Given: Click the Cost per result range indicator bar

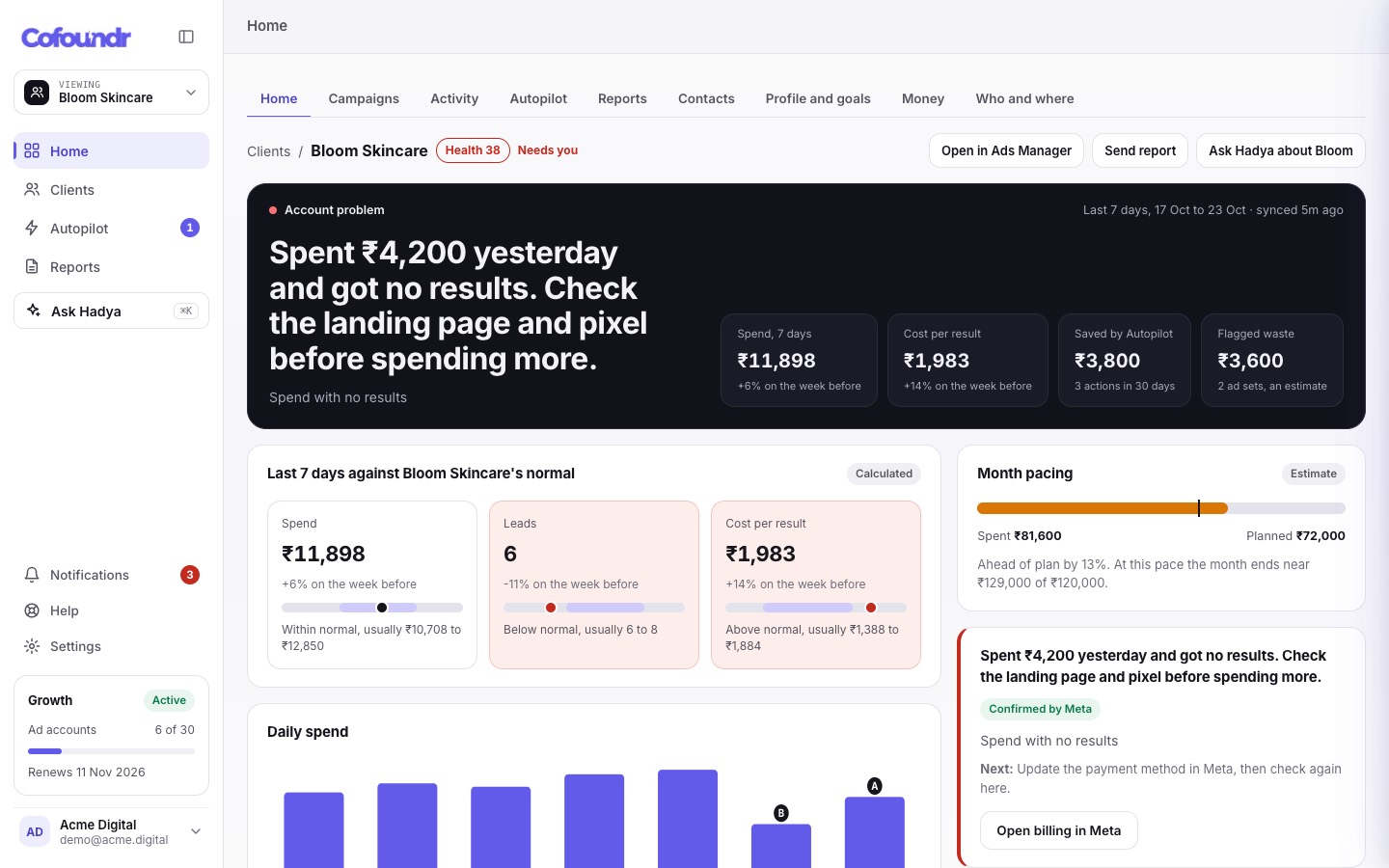Looking at the screenshot, I should (816, 608).
